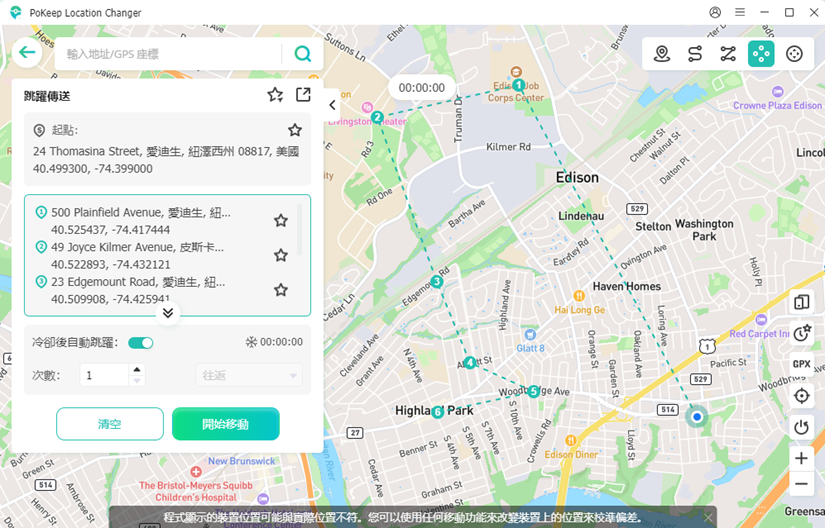The width and height of the screenshot is (825, 528).
Task: Click the Hai Long Ge restaurant marker
Action: pos(579,296)
